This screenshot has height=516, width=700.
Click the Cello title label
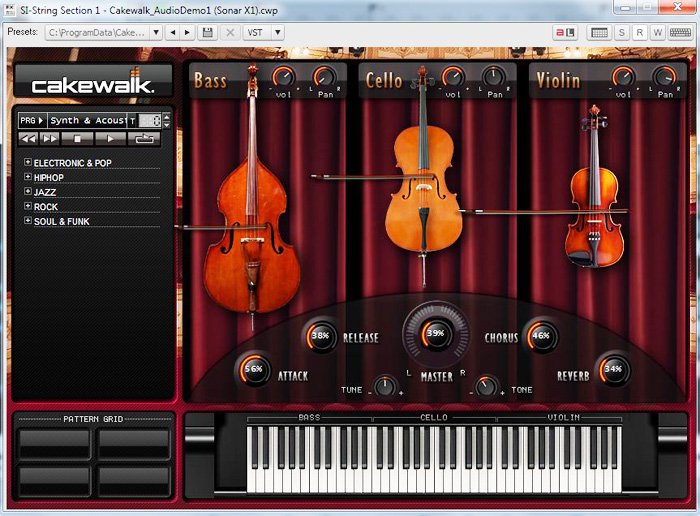click(384, 81)
